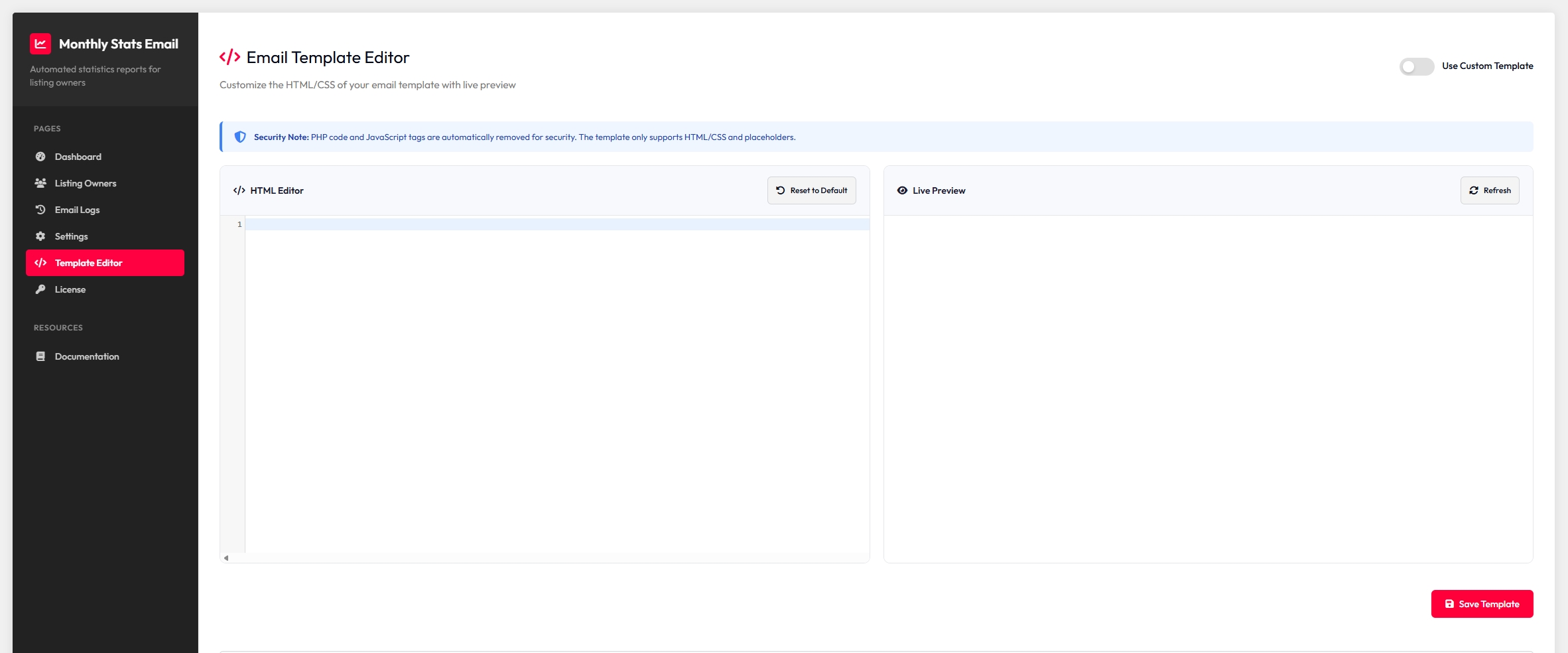Click the Security Note bold text
This screenshot has height=653, width=1568.
coord(281,137)
